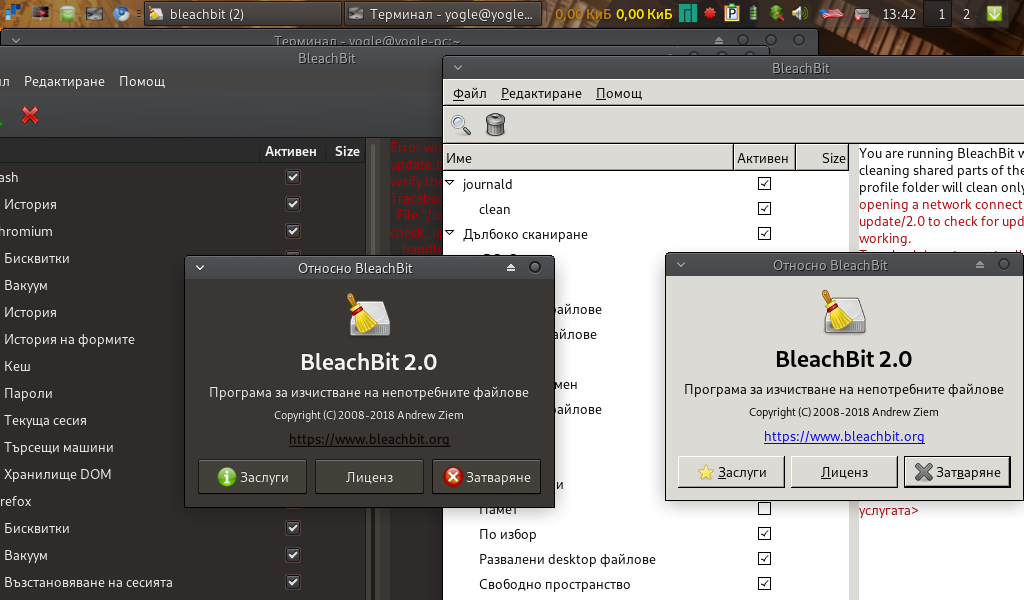Click 'Затваряне' button in dark About dialog

pyautogui.click(x=486, y=477)
